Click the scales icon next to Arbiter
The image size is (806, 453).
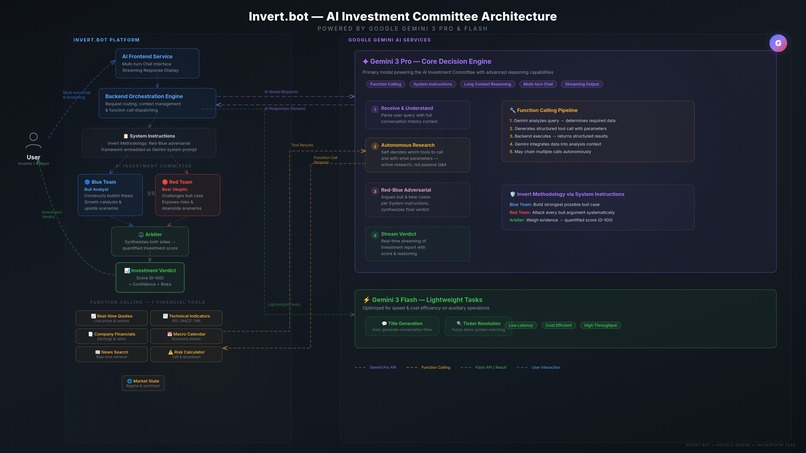(x=141, y=234)
